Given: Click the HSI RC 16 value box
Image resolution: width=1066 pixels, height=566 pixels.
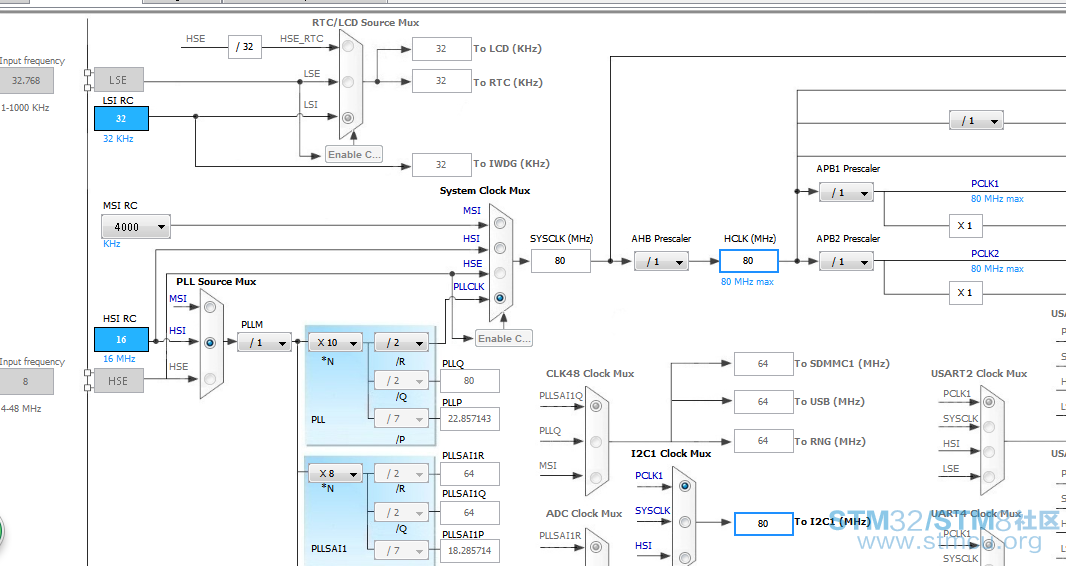Looking at the screenshot, I should [121, 339].
